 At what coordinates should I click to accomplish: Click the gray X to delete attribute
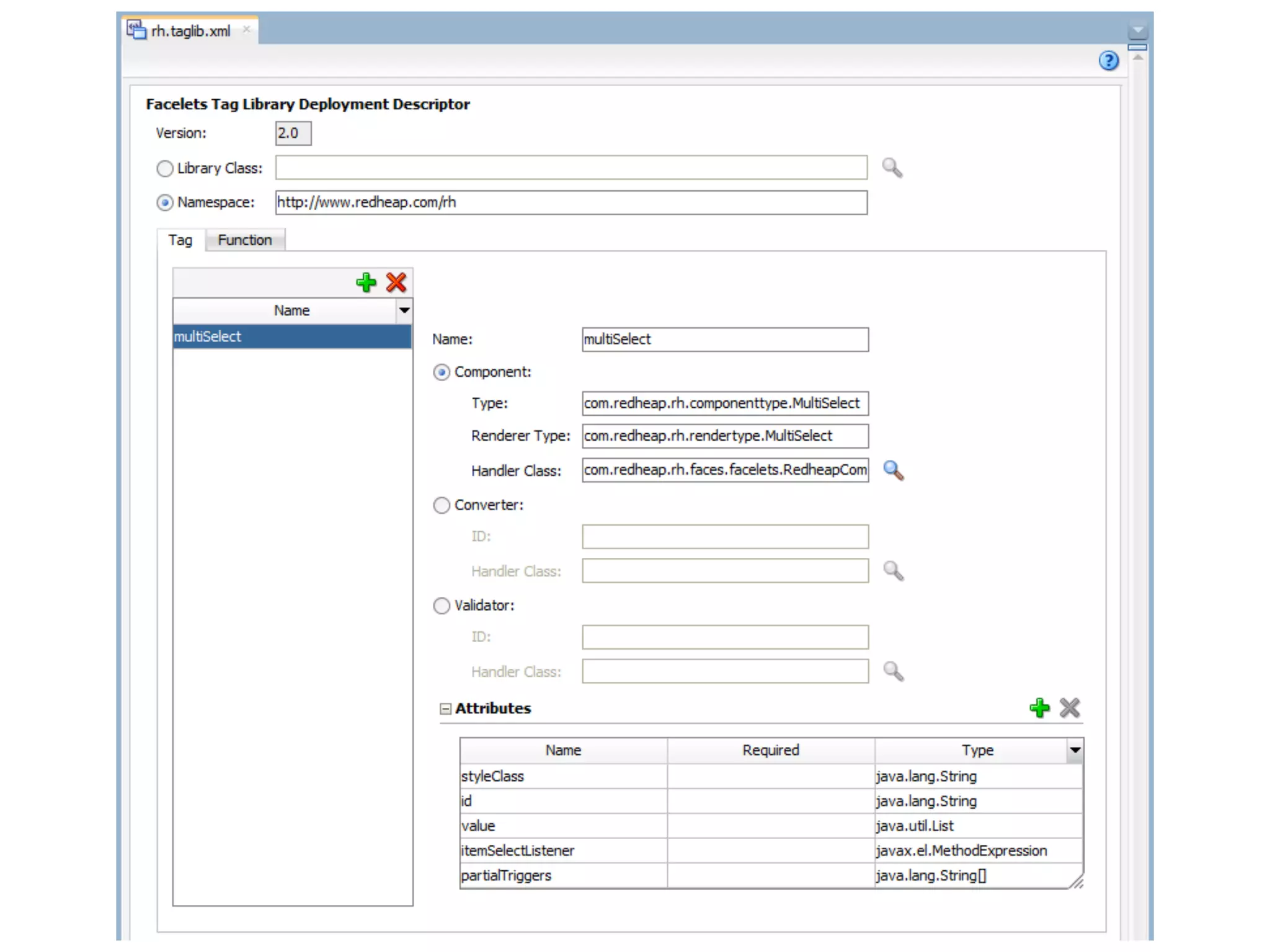pos(1070,708)
